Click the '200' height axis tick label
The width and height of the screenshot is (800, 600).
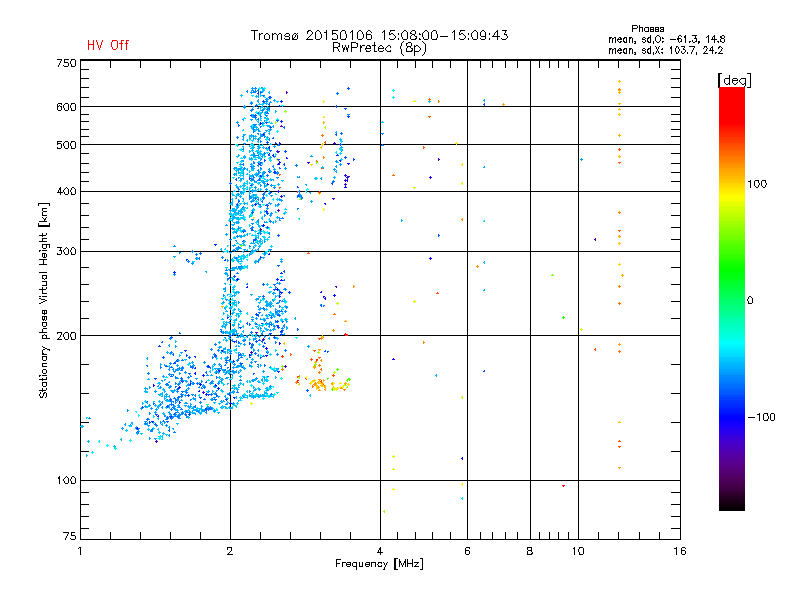tap(66, 336)
